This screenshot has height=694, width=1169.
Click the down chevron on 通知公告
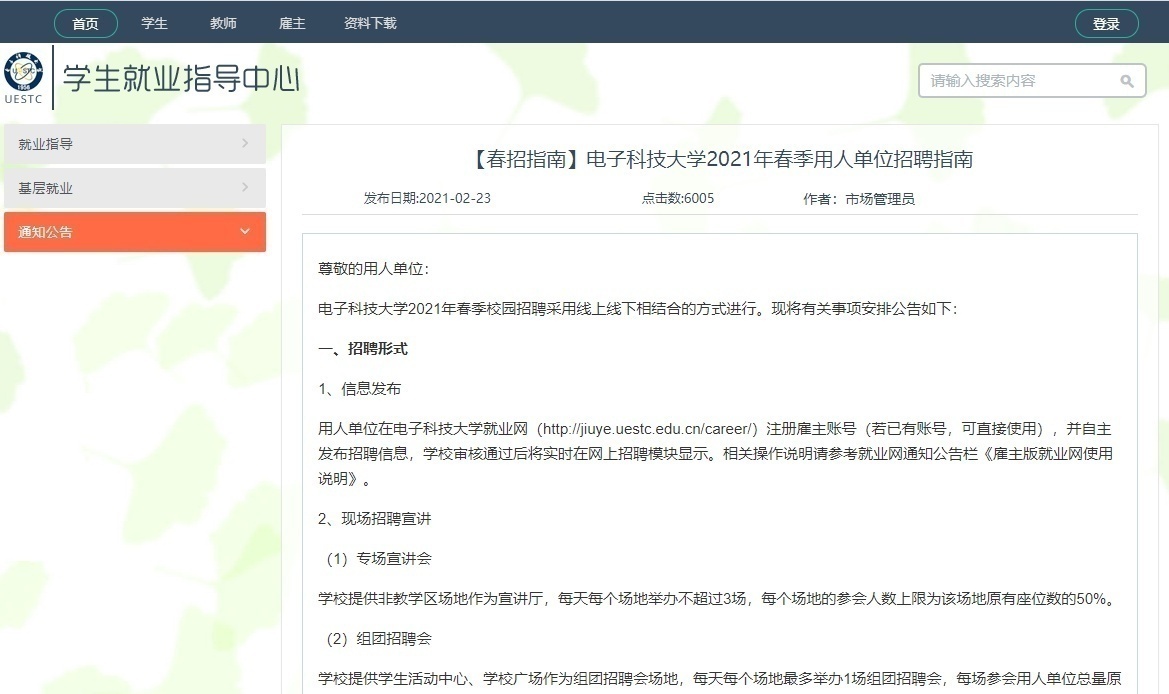(x=244, y=231)
